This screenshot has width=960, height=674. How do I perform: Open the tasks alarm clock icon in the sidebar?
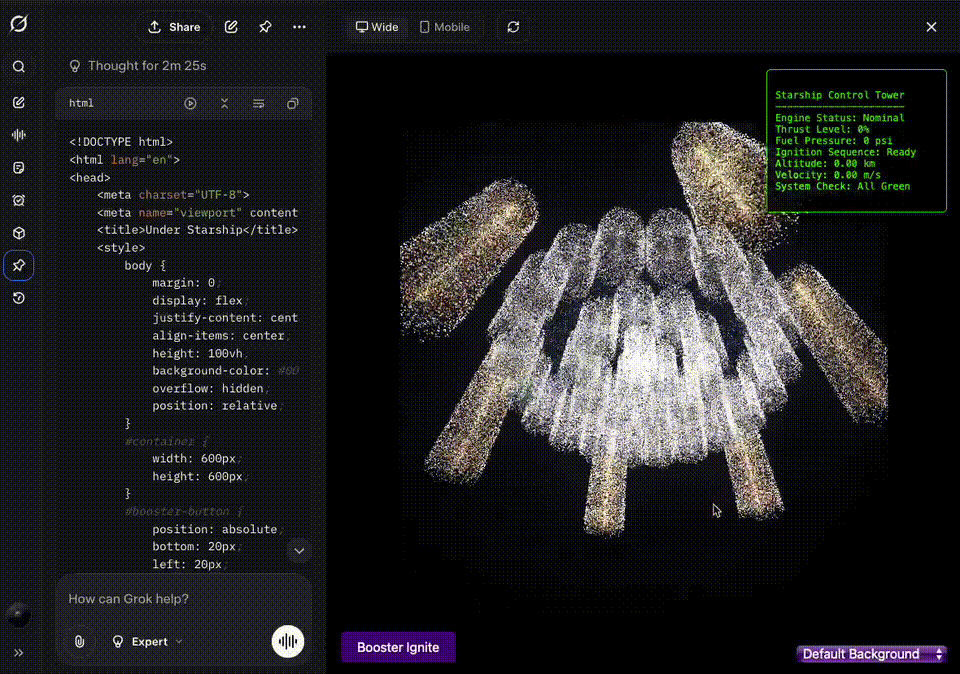tap(19, 201)
